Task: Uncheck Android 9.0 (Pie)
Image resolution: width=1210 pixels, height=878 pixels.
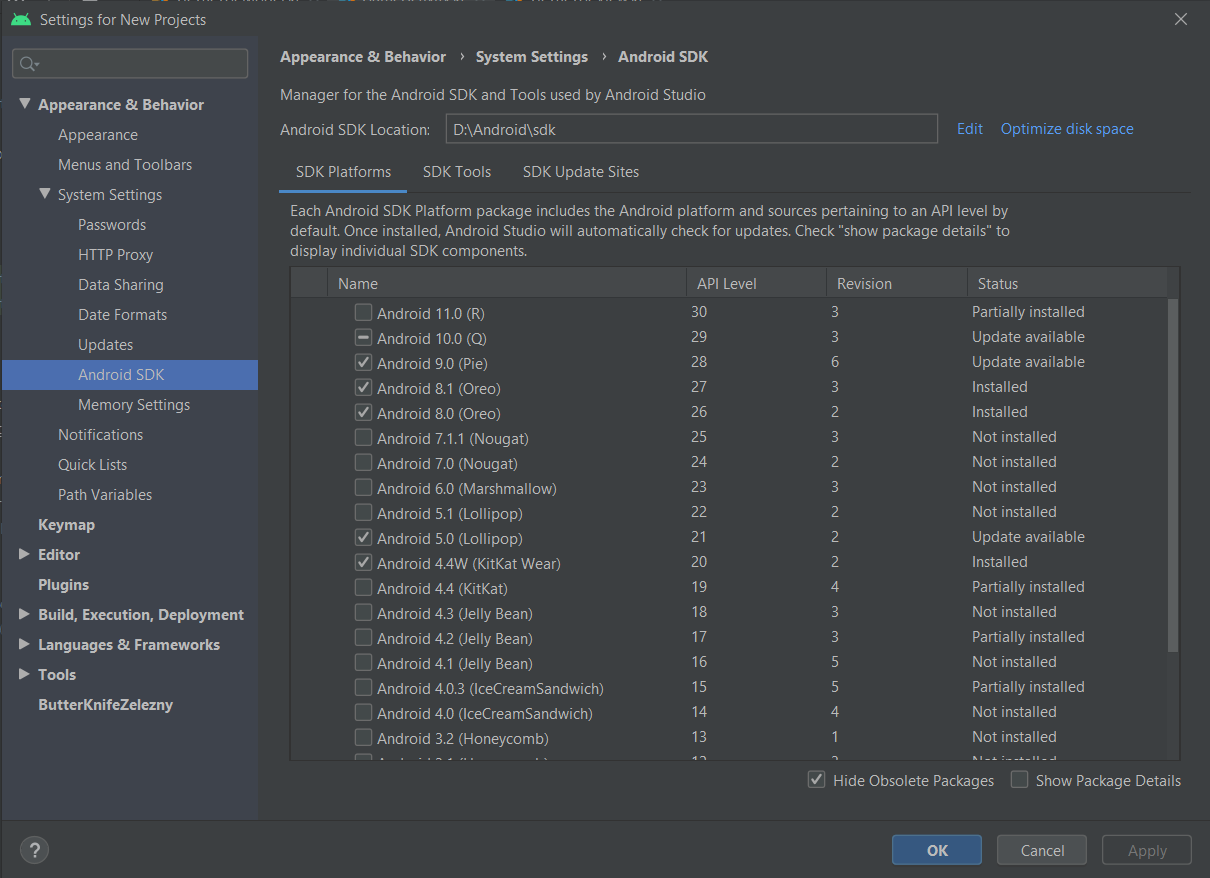Action: [x=363, y=363]
